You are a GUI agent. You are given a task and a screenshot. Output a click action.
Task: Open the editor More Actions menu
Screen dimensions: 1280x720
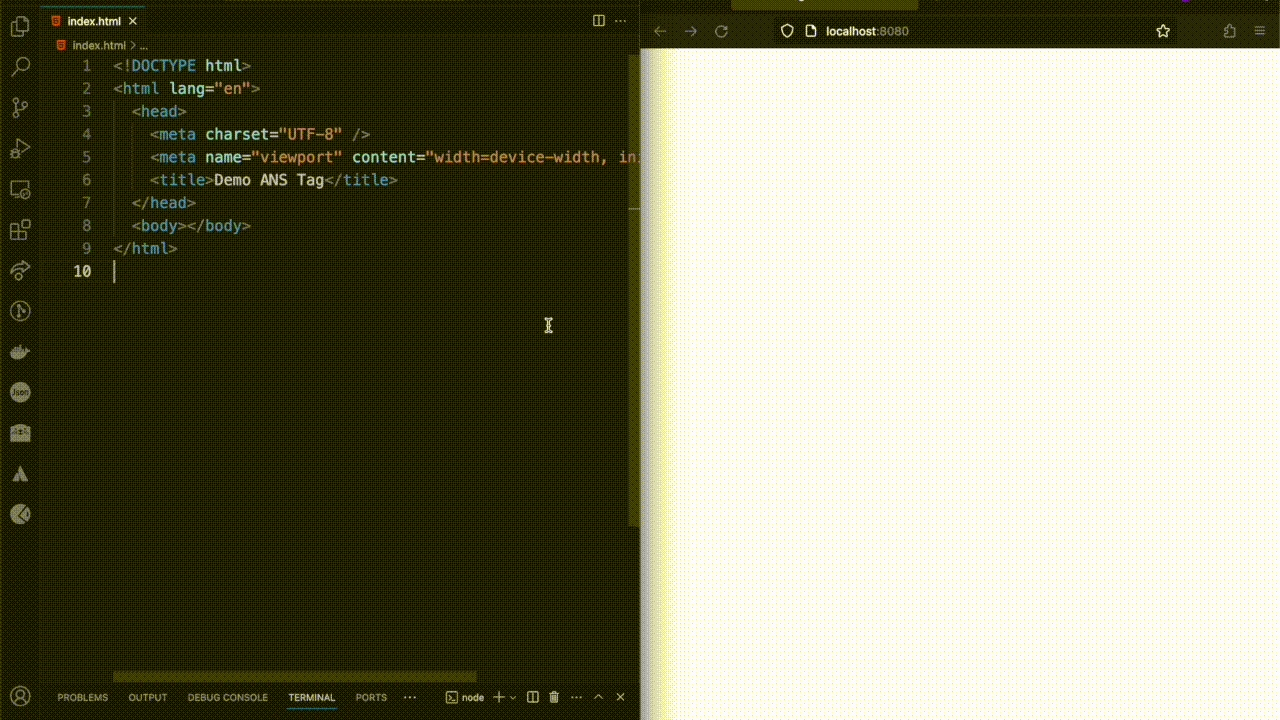click(x=622, y=21)
